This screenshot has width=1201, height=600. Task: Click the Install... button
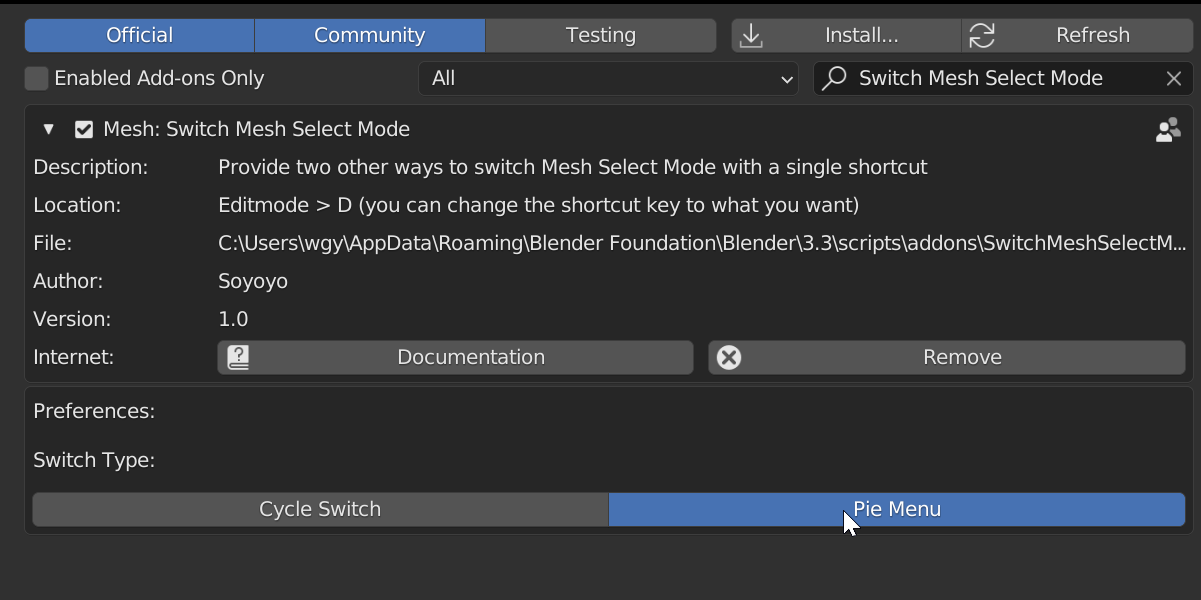point(846,35)
